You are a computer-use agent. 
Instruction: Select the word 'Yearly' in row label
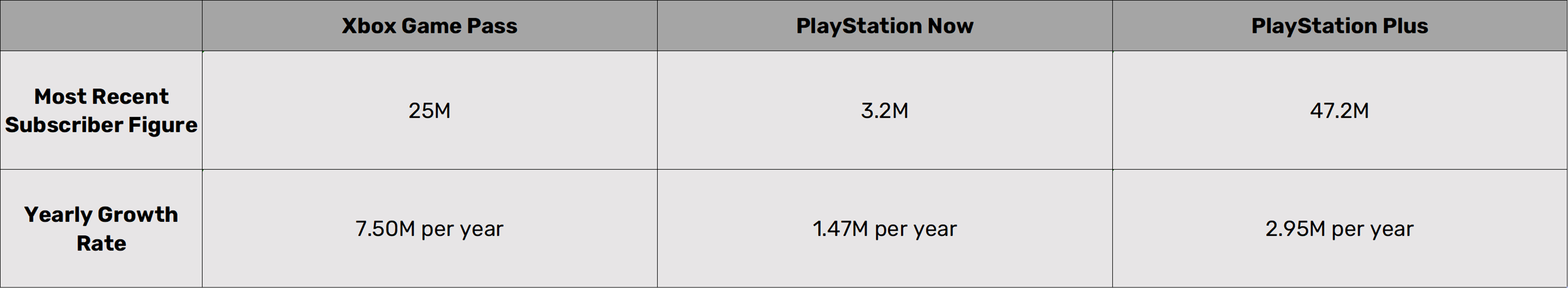(x=58, y=215)
